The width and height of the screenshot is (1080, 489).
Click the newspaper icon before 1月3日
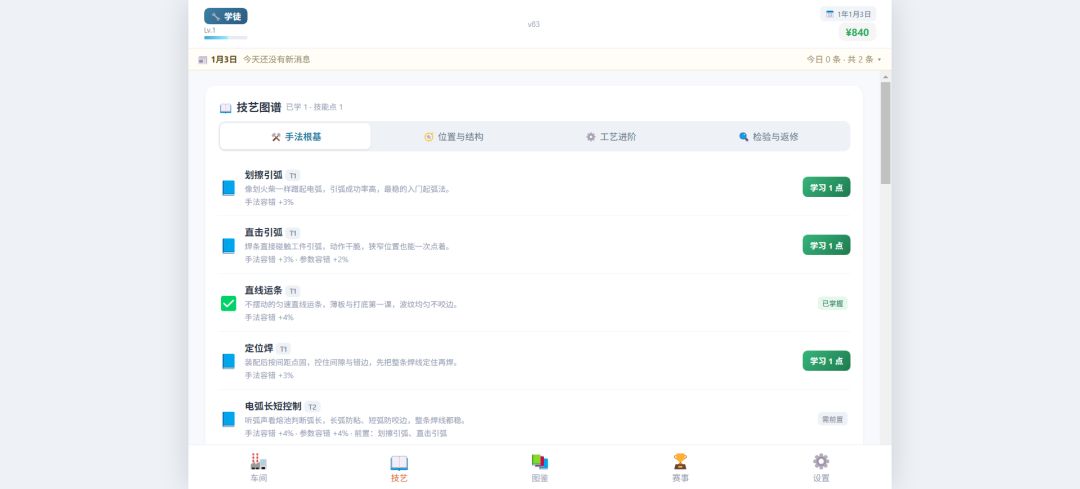click(x=202, y=60)
